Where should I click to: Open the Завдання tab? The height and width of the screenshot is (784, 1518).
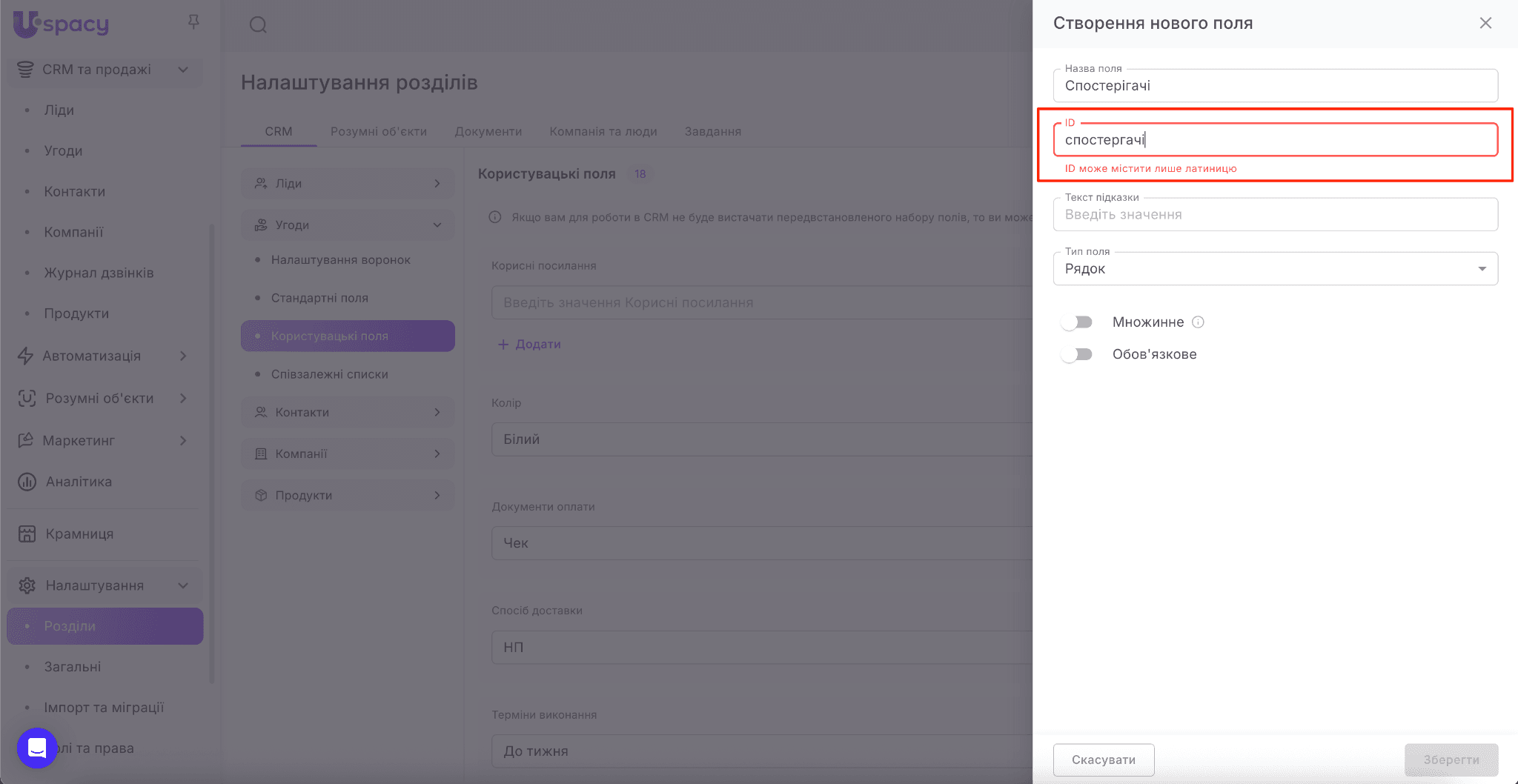pos(712,131)
